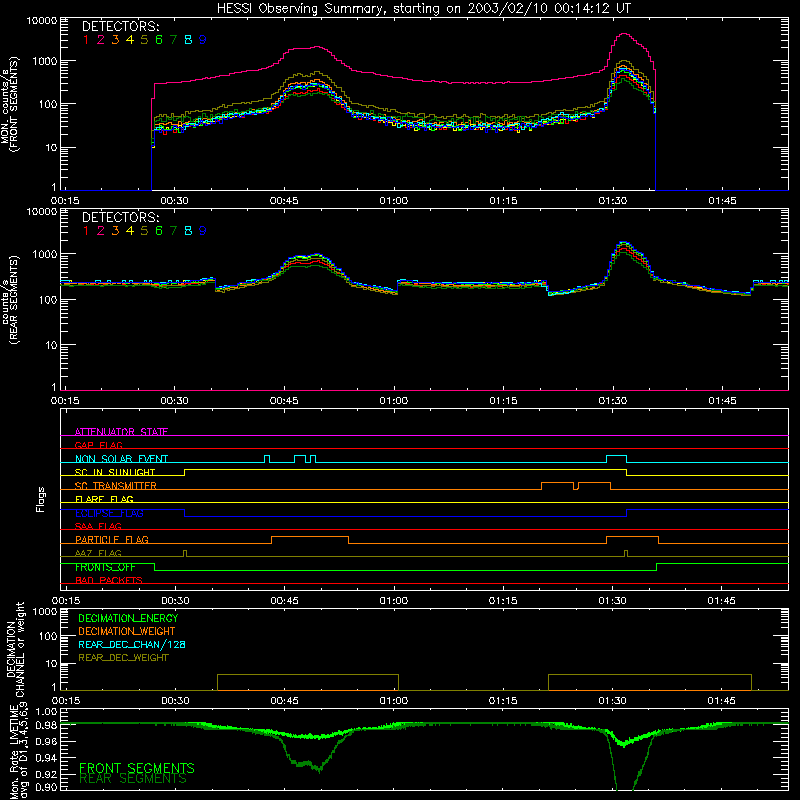800x800 pixels.
Task: Select the SAA_FLAG label
Action: coord(98,526)
